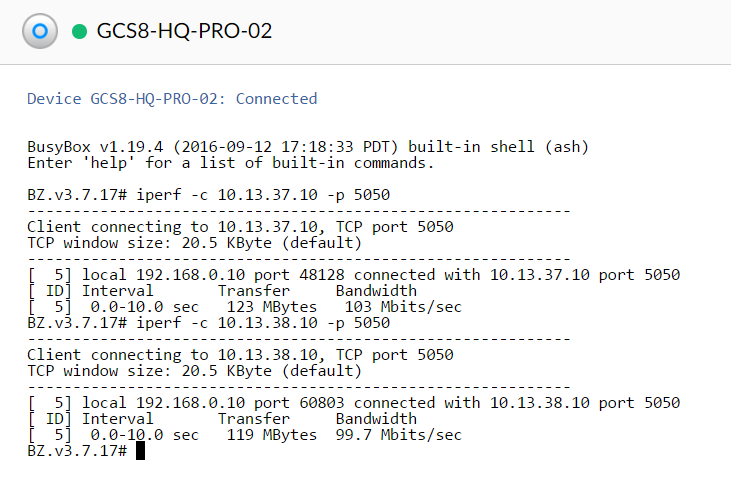
Task: Click the line showing local port 60803
Action: (x=354, y=403)
